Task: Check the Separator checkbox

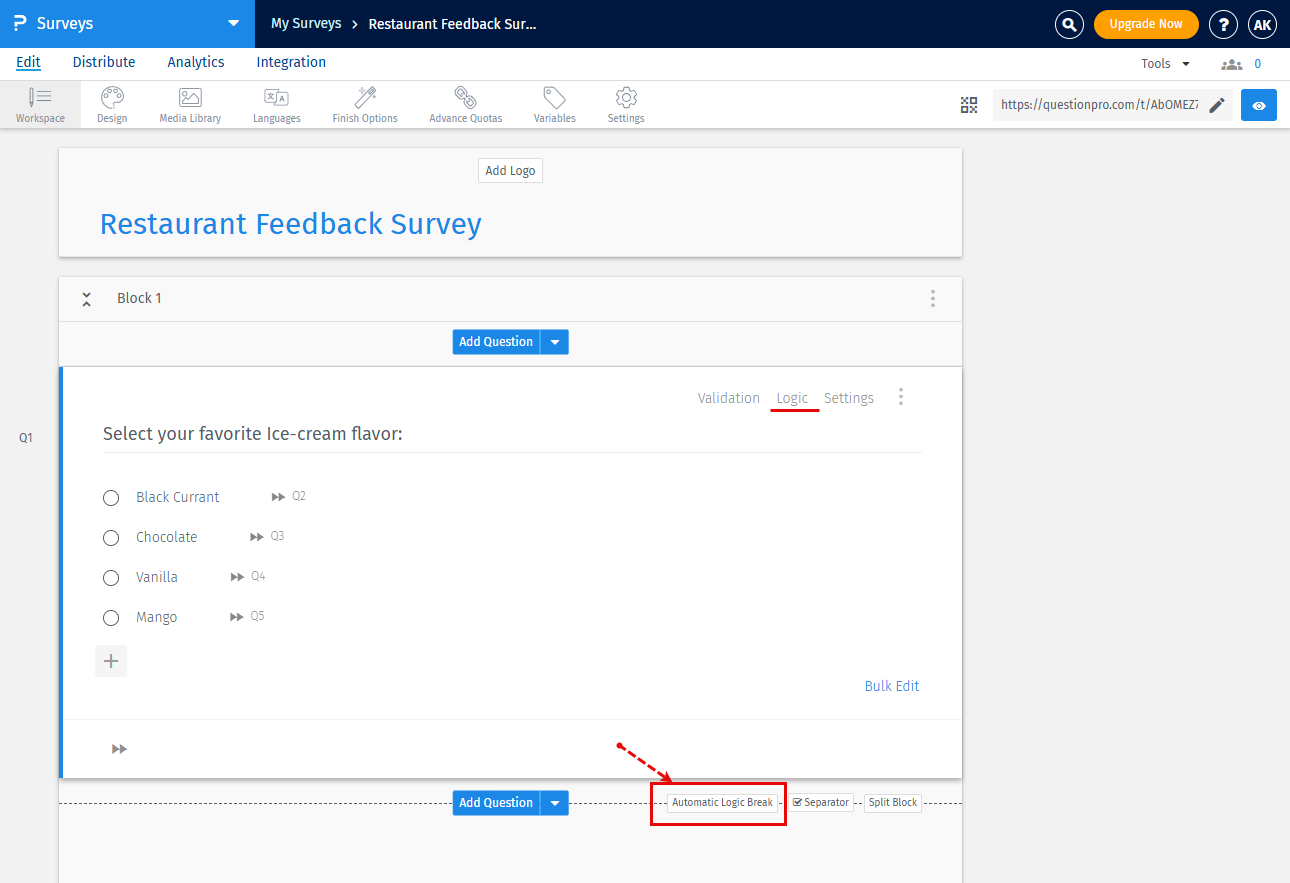Action: click(795, 802)
